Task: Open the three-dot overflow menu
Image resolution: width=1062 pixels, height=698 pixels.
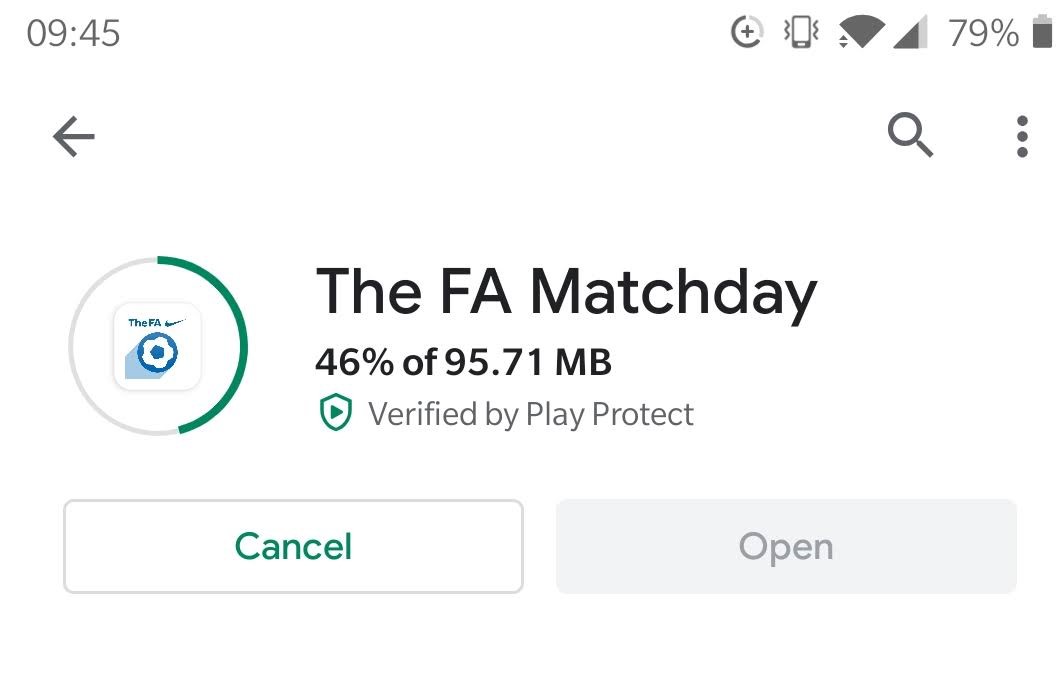Action: coord(1022,136)
